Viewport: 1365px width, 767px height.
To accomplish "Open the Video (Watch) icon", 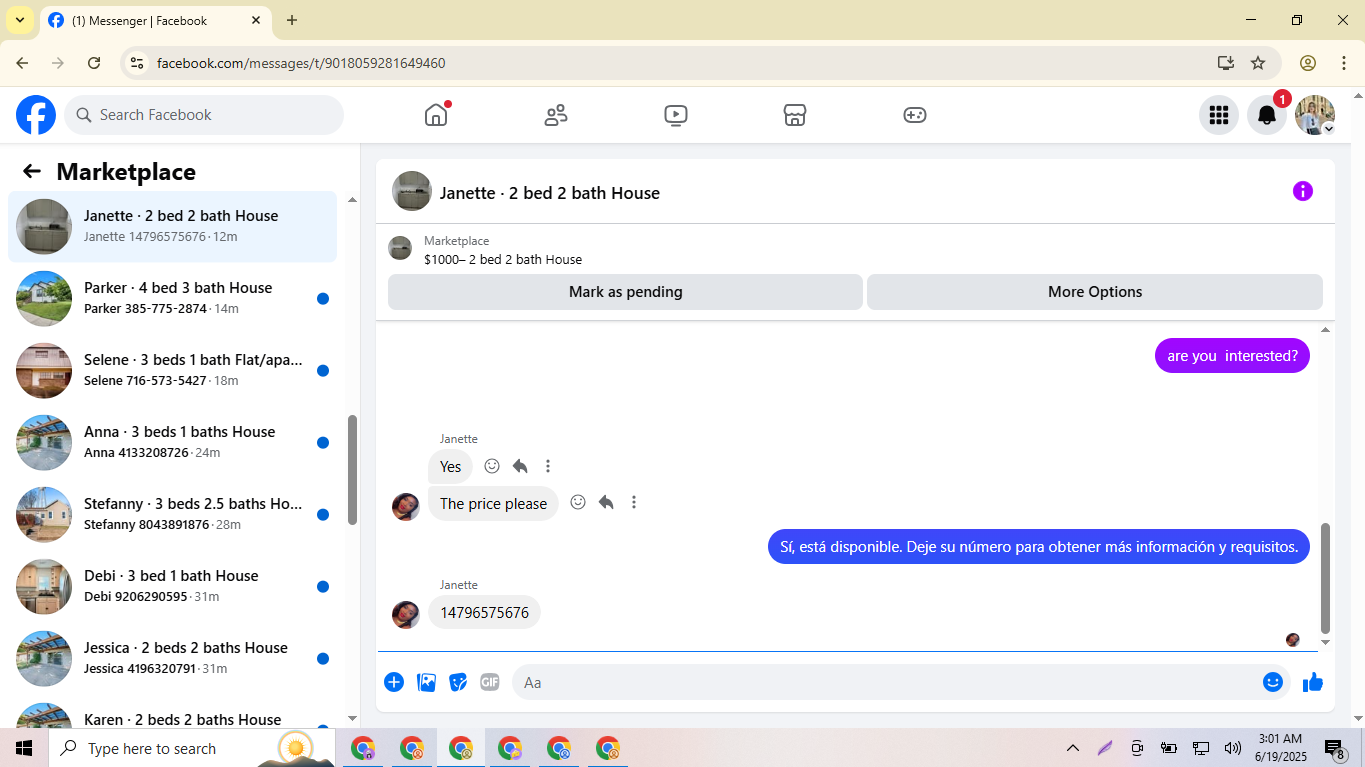I will pos(676,115).
